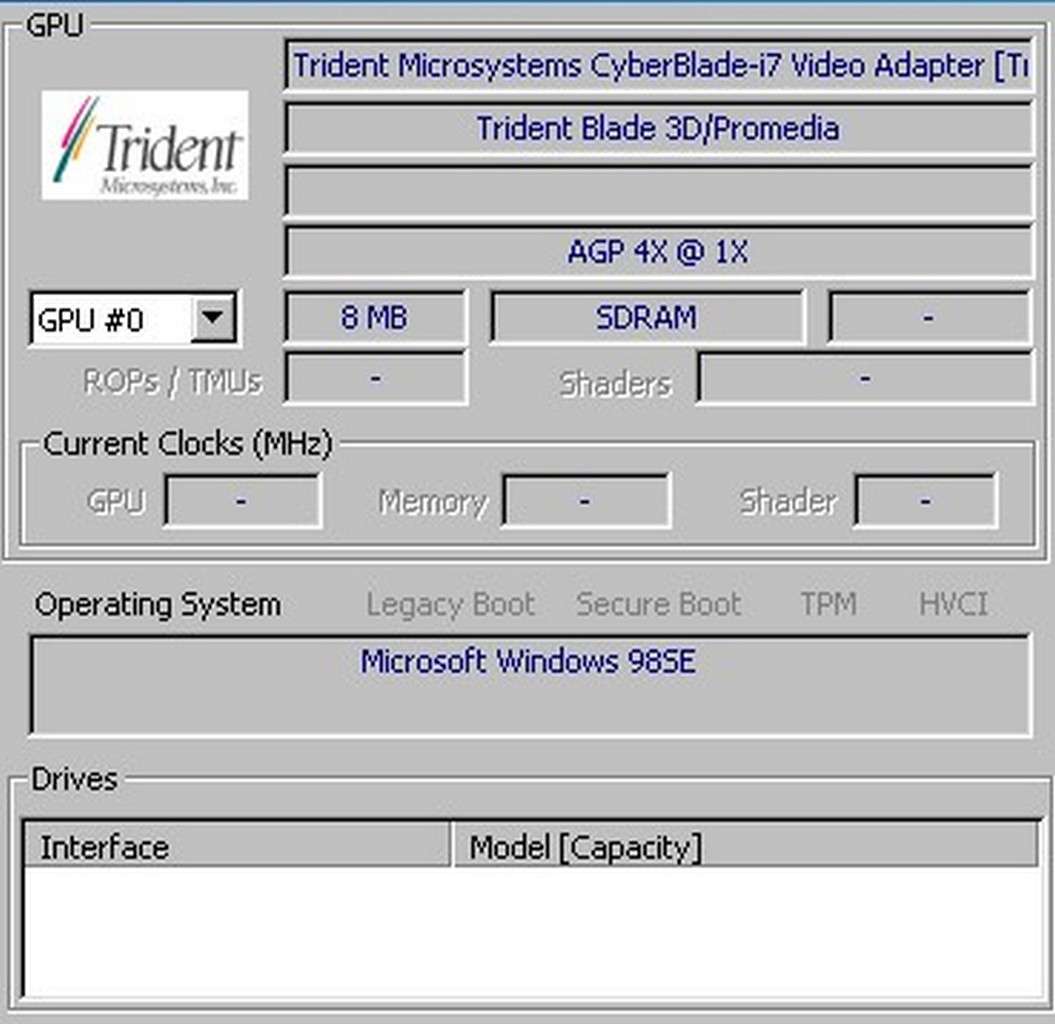This screenshot has width=1055, height=1024.
Task: Open the GPU #0 selection dropdown
Action: coord(120,318)
